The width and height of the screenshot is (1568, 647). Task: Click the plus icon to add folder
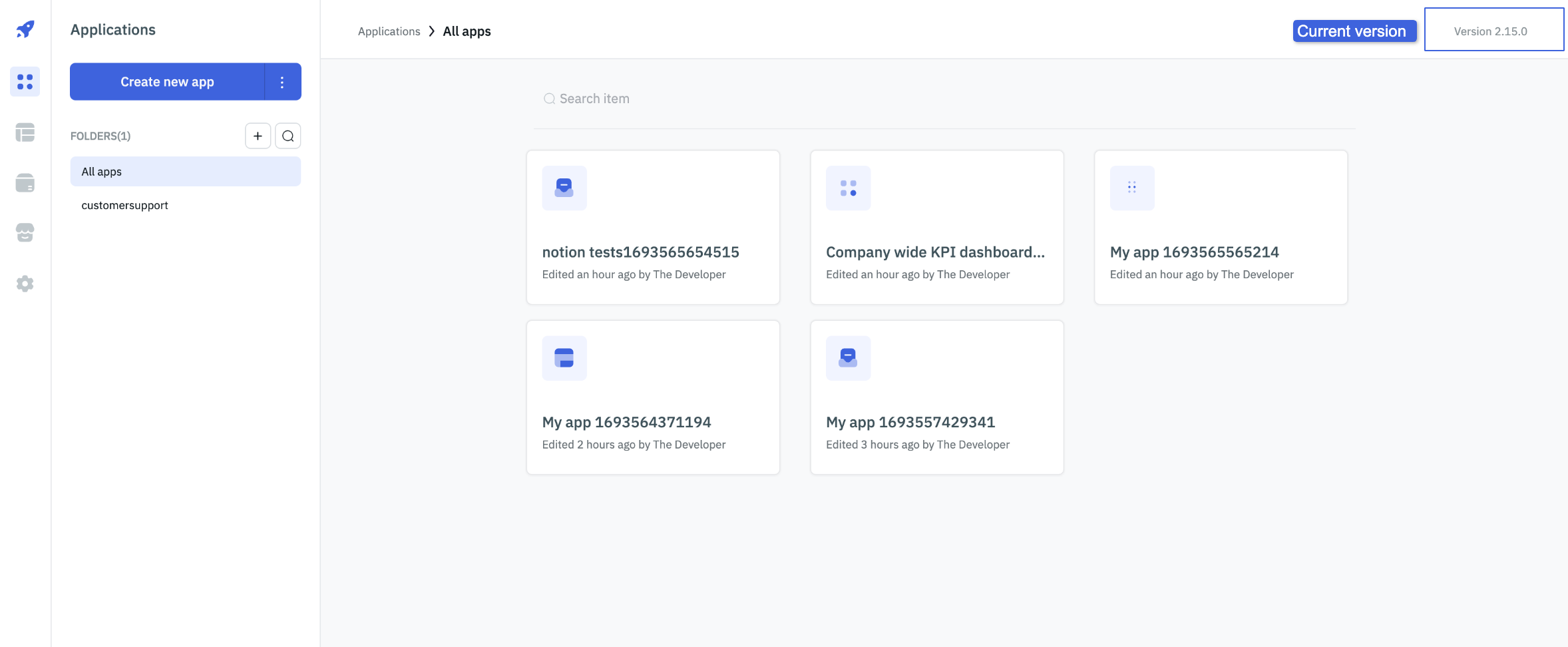coord(258,136)
